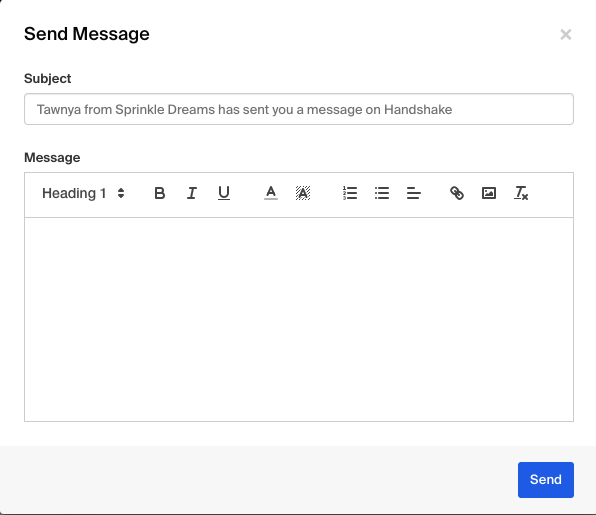Click the Subject field label
Image resolution: width=596 pixels, height=515 pixels.
point(48,78)
